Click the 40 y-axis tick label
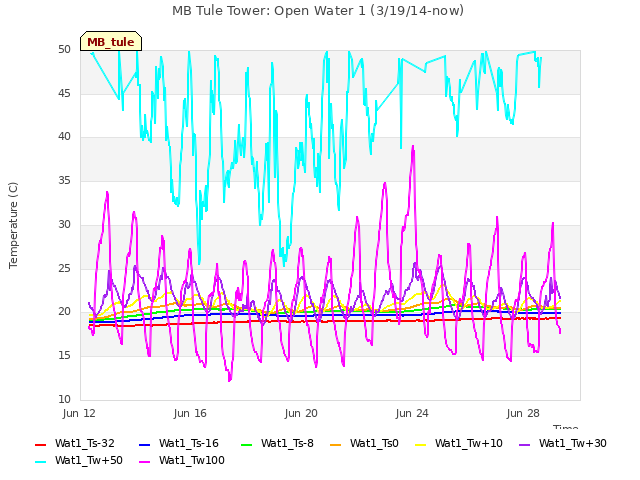 64,137
